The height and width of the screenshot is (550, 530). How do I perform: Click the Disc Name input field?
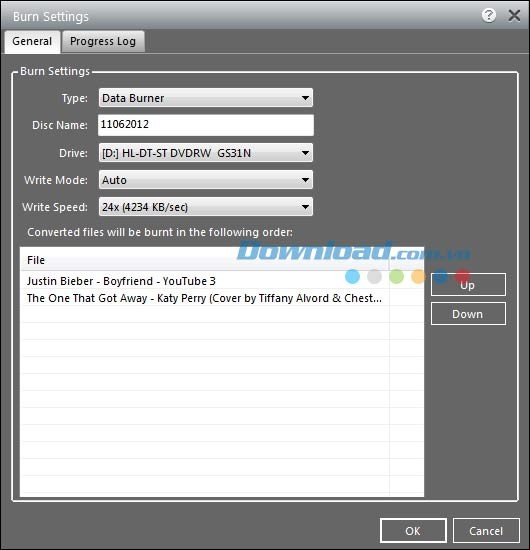pos(206,125)
